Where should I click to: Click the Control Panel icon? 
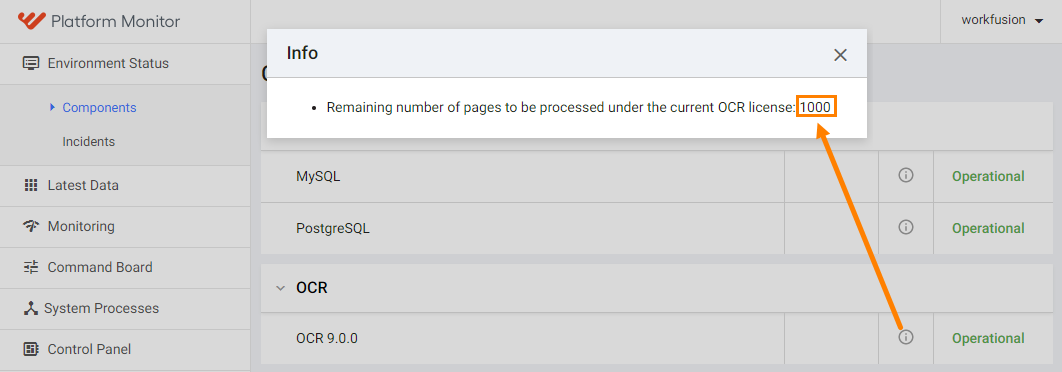(x=30, y=350)
